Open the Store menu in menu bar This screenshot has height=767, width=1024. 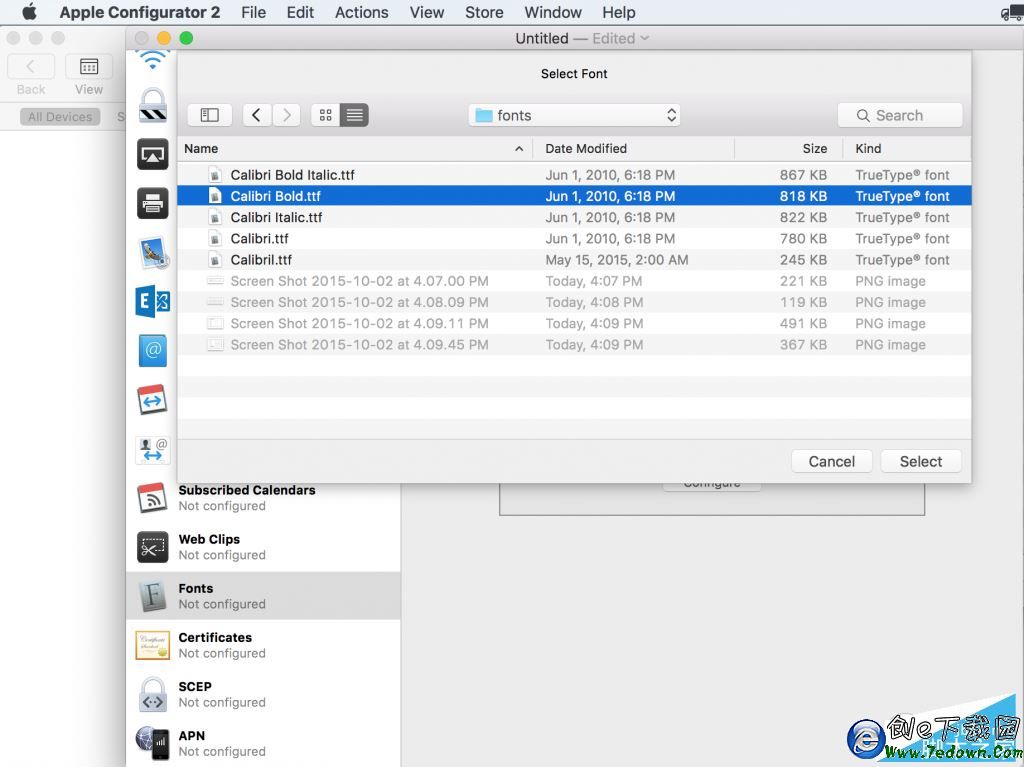coord(484,12)
